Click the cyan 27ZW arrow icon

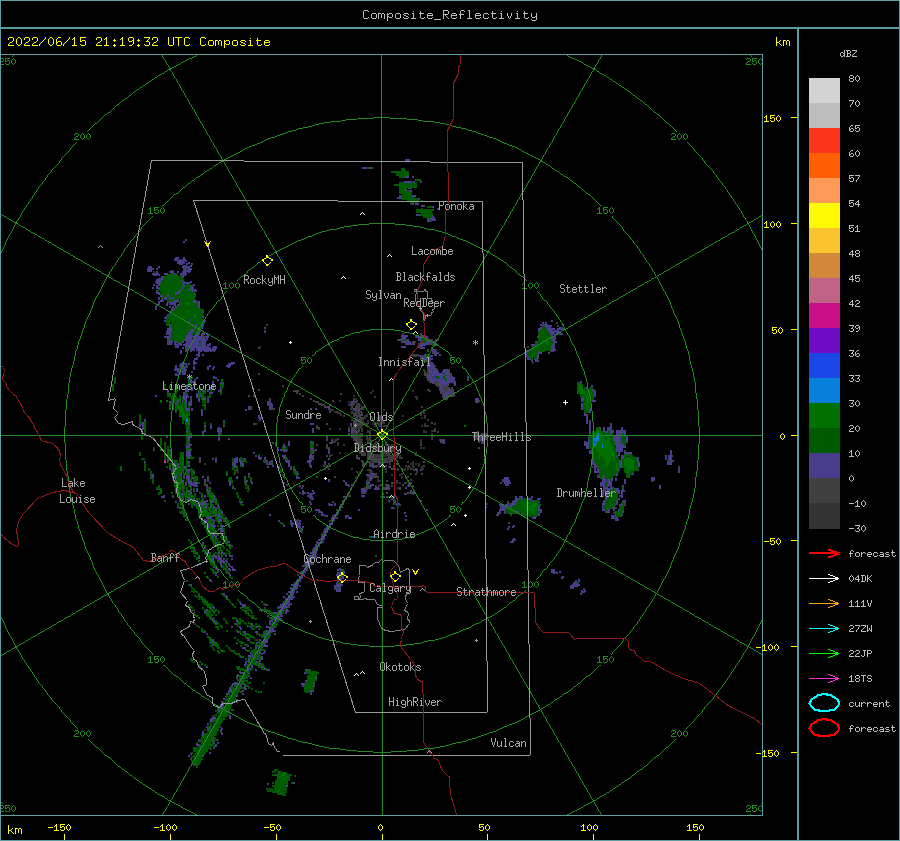(824, 629)
